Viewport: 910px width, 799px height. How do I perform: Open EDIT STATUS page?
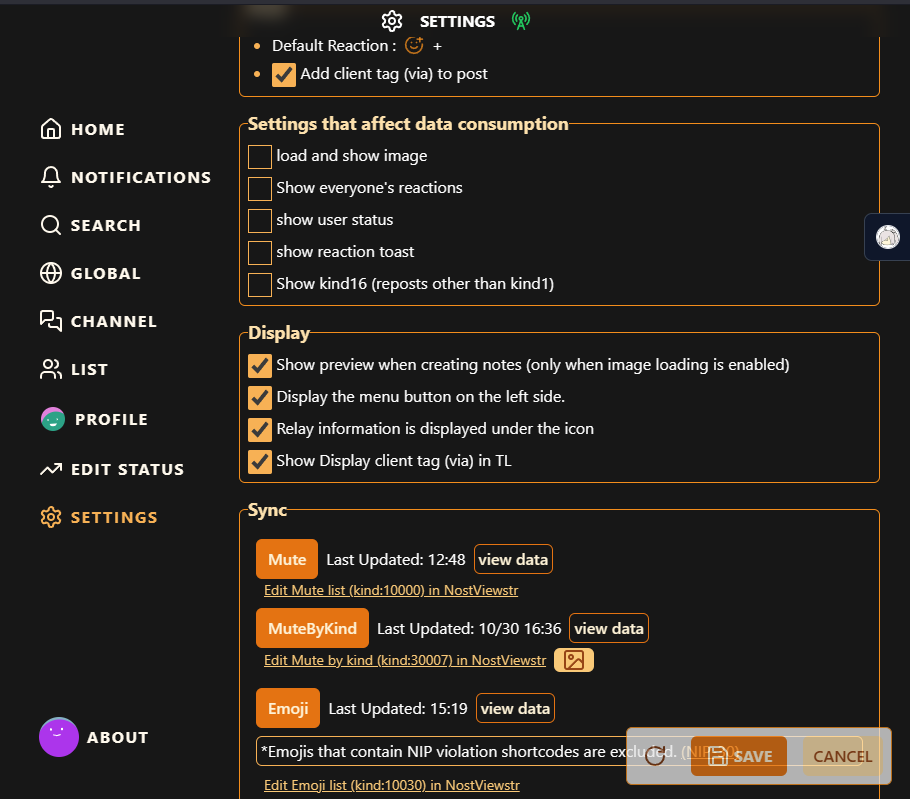point(112,469)
